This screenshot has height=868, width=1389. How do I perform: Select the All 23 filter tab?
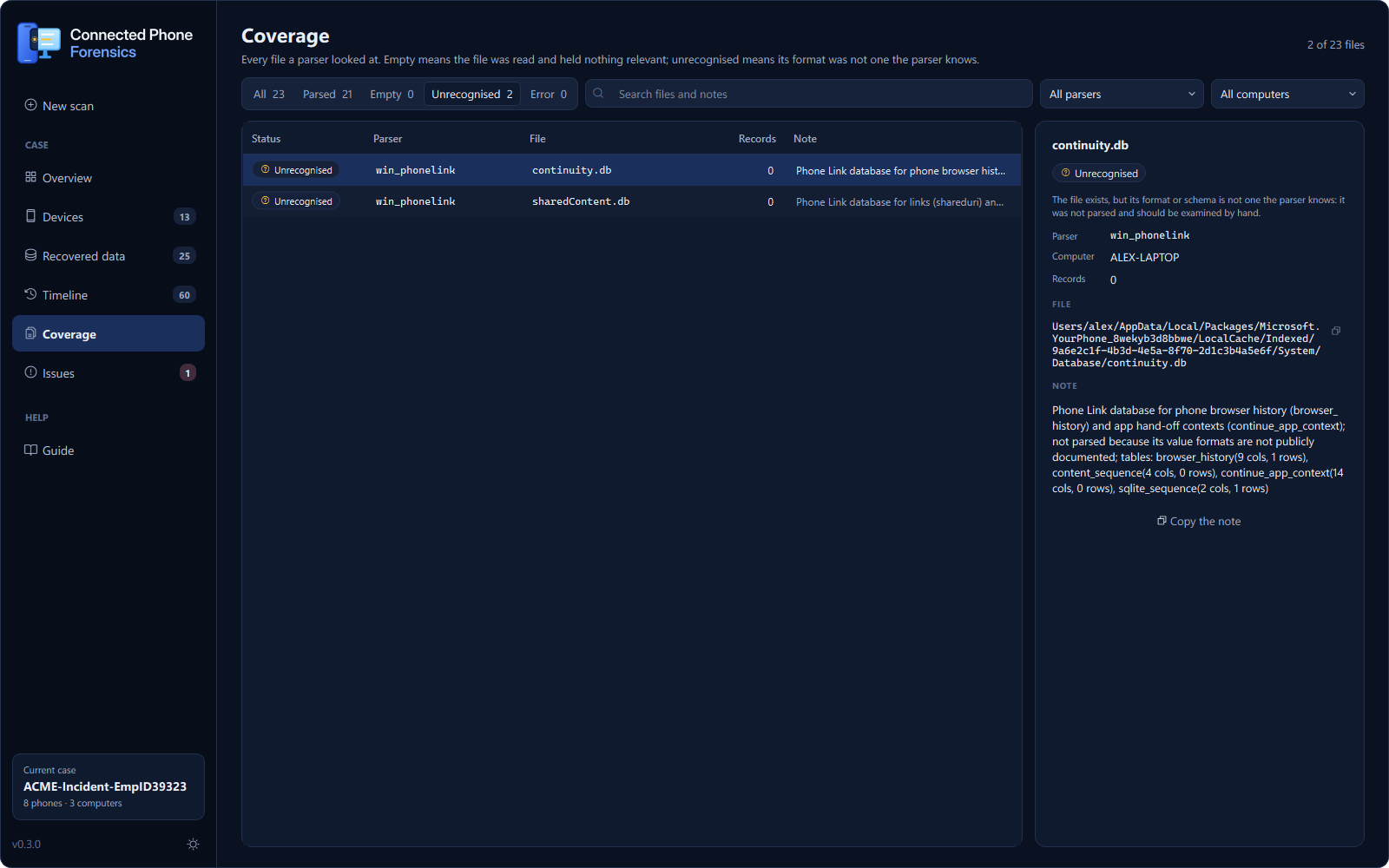tap(269, 94)
